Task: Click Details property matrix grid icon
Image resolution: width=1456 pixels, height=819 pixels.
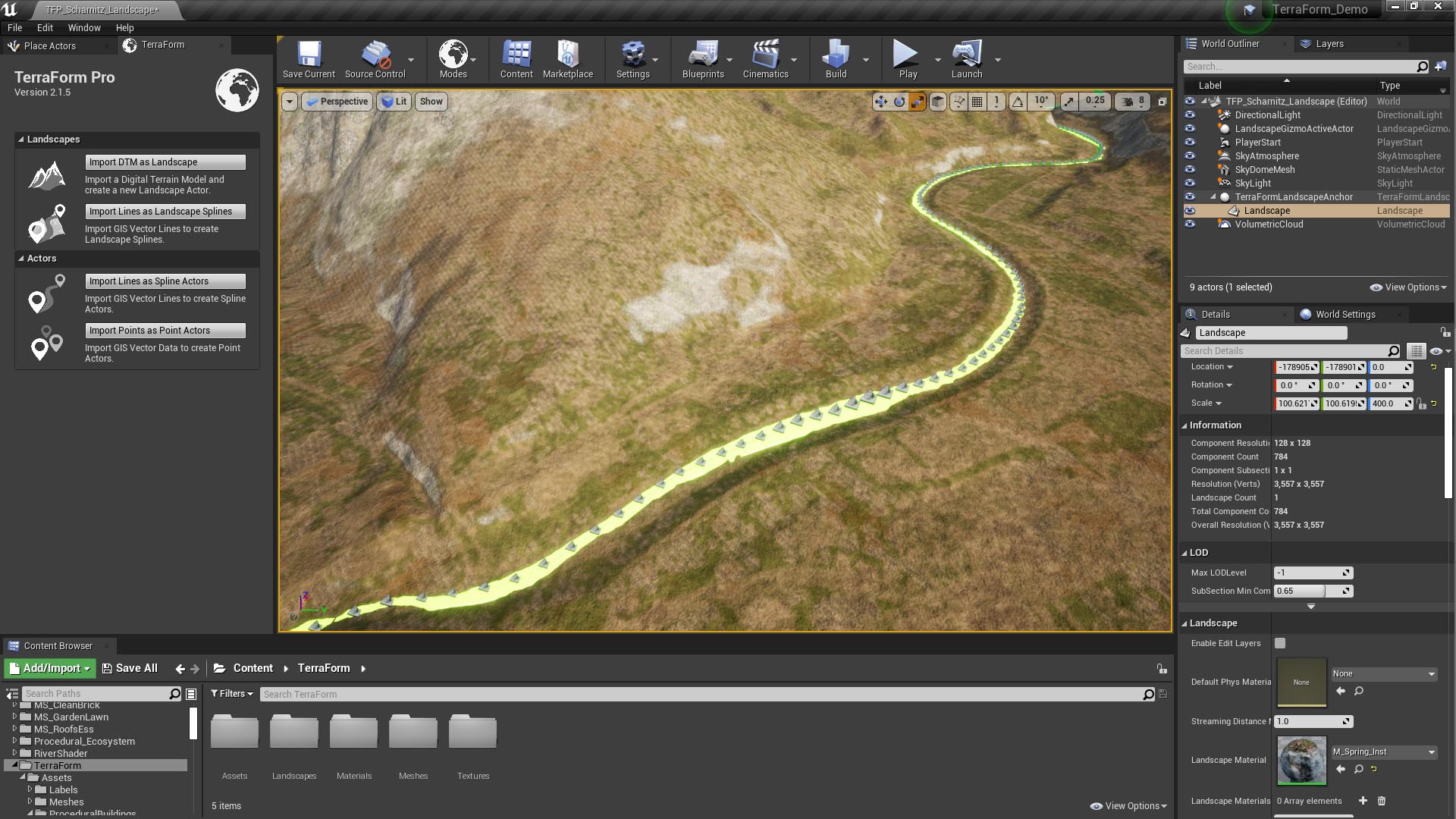Action: (x=1416, y=351)
